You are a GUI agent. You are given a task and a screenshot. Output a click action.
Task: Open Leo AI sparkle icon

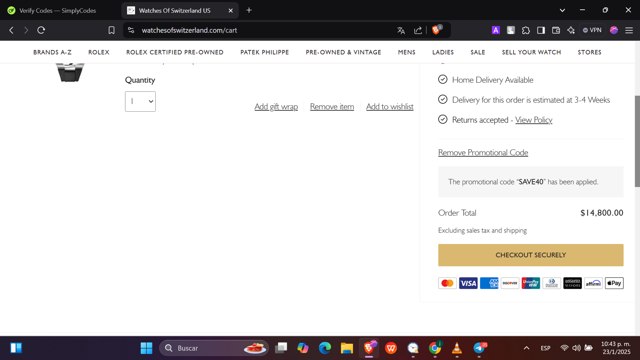click(571, 30)
